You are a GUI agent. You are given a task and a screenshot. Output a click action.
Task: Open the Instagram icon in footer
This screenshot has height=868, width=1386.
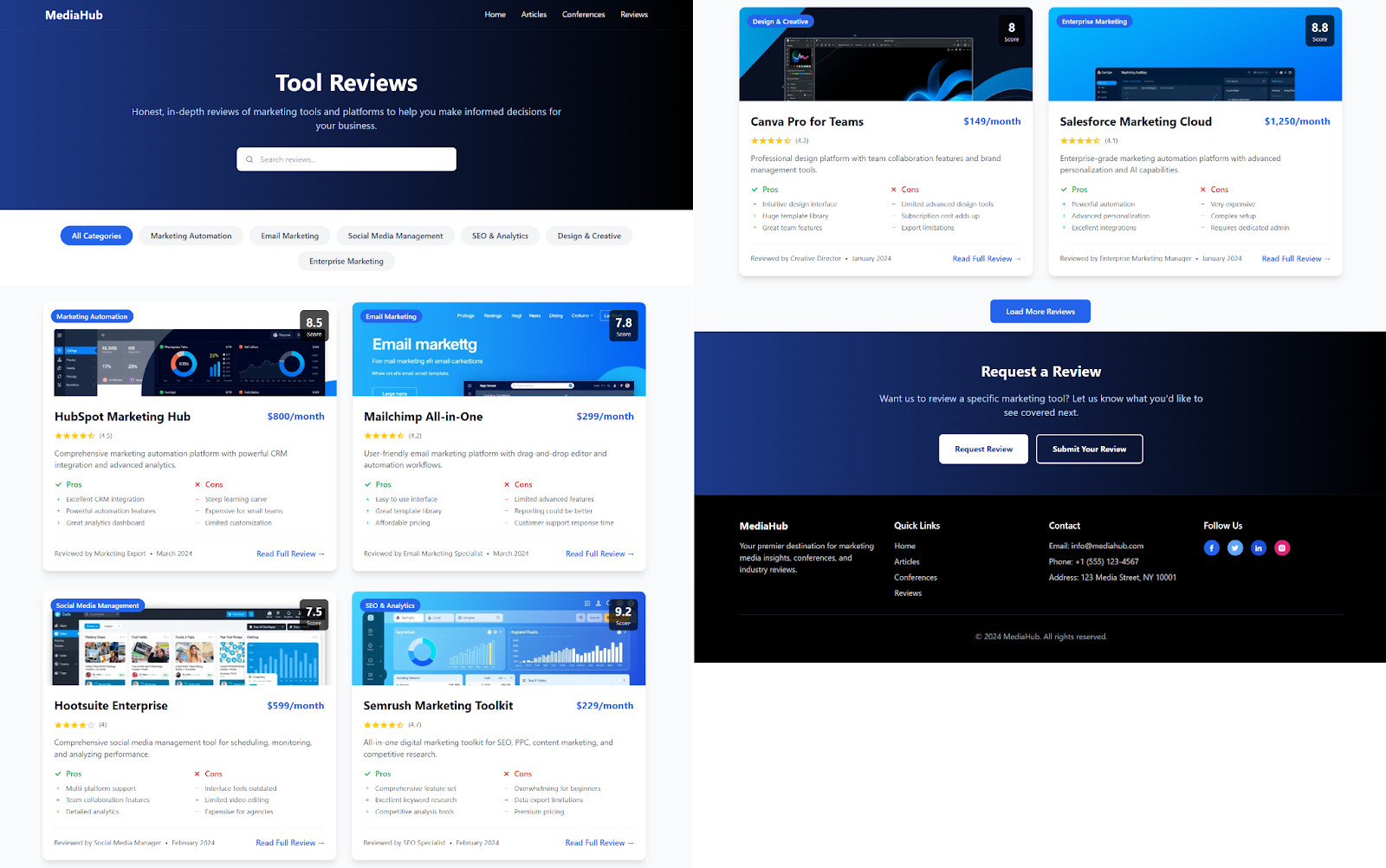(1282, 547)
